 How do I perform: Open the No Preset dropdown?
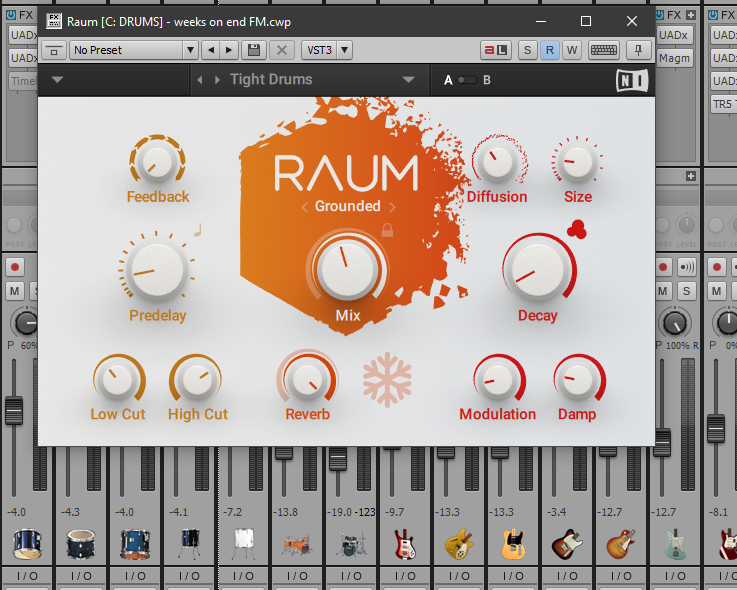[133, 50]
